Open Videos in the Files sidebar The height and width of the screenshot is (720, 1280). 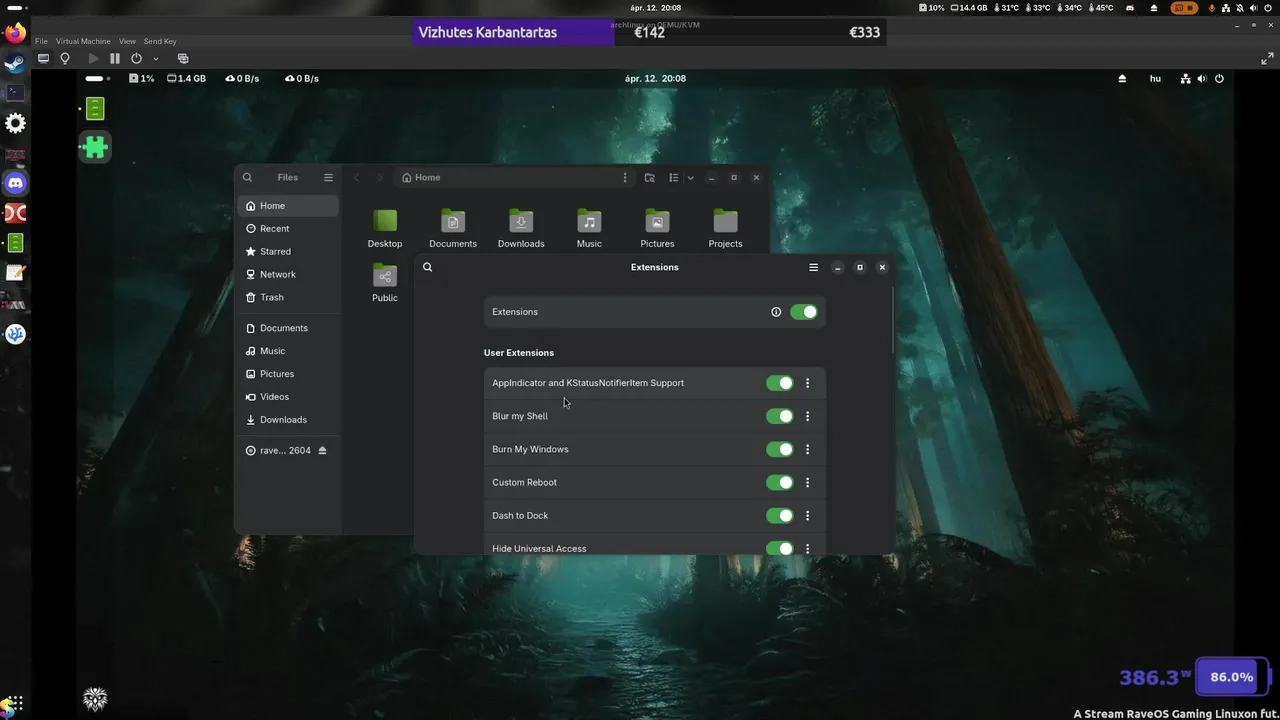point(288,397)
